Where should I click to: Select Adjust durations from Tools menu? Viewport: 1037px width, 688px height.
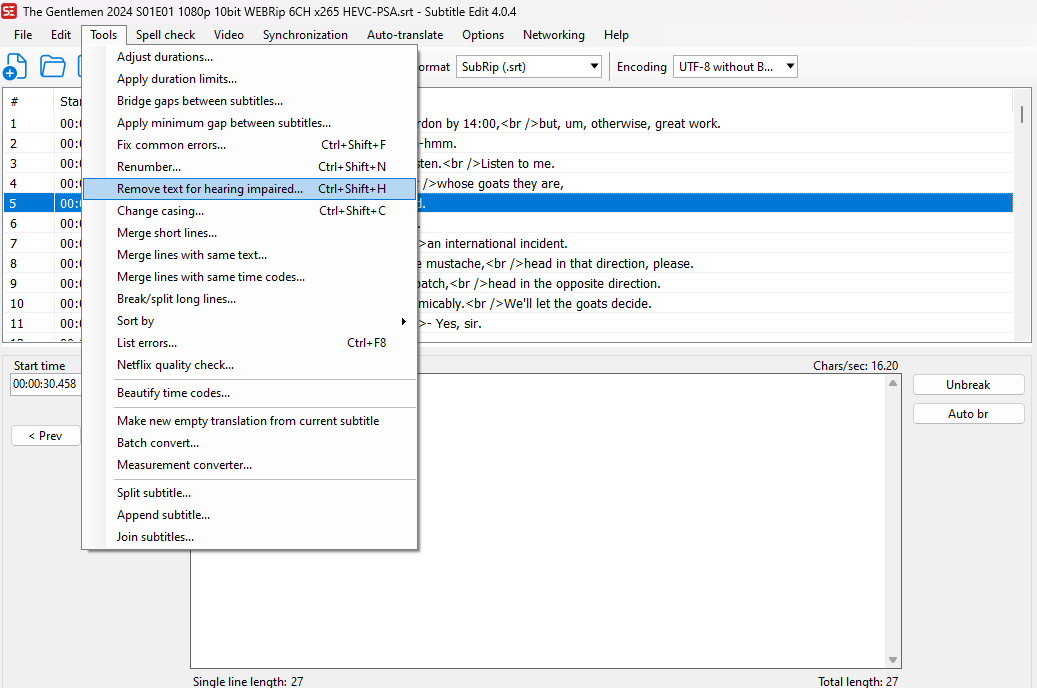(x=249, y=57)
